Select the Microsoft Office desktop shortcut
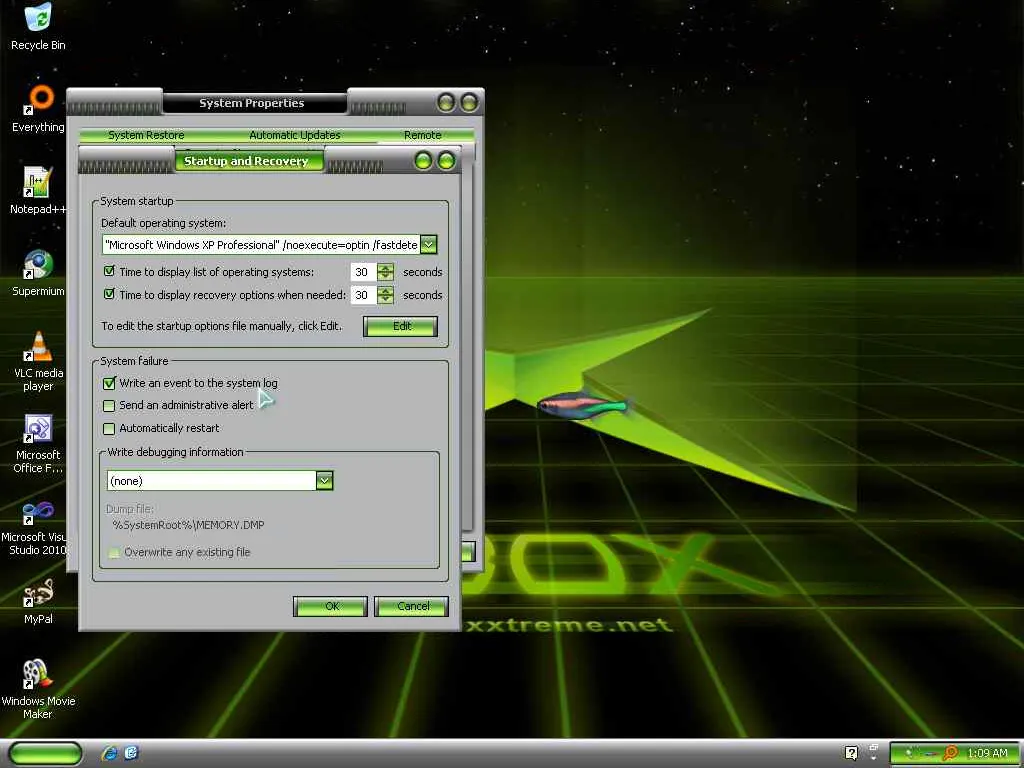This screenshot has width=1024, height=768. point(38,443)
